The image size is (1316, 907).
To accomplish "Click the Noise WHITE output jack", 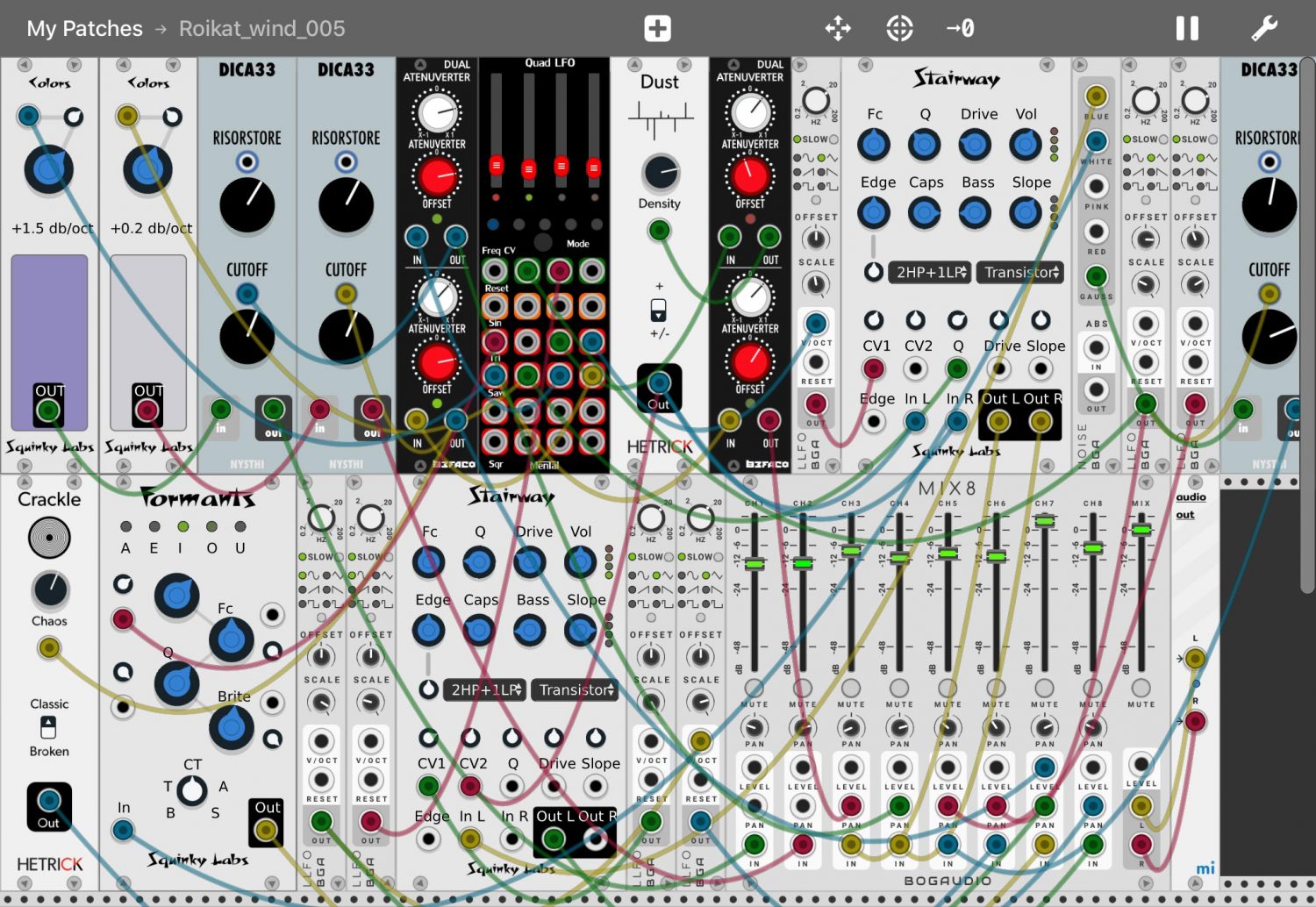I will (x=1096, y=141).
